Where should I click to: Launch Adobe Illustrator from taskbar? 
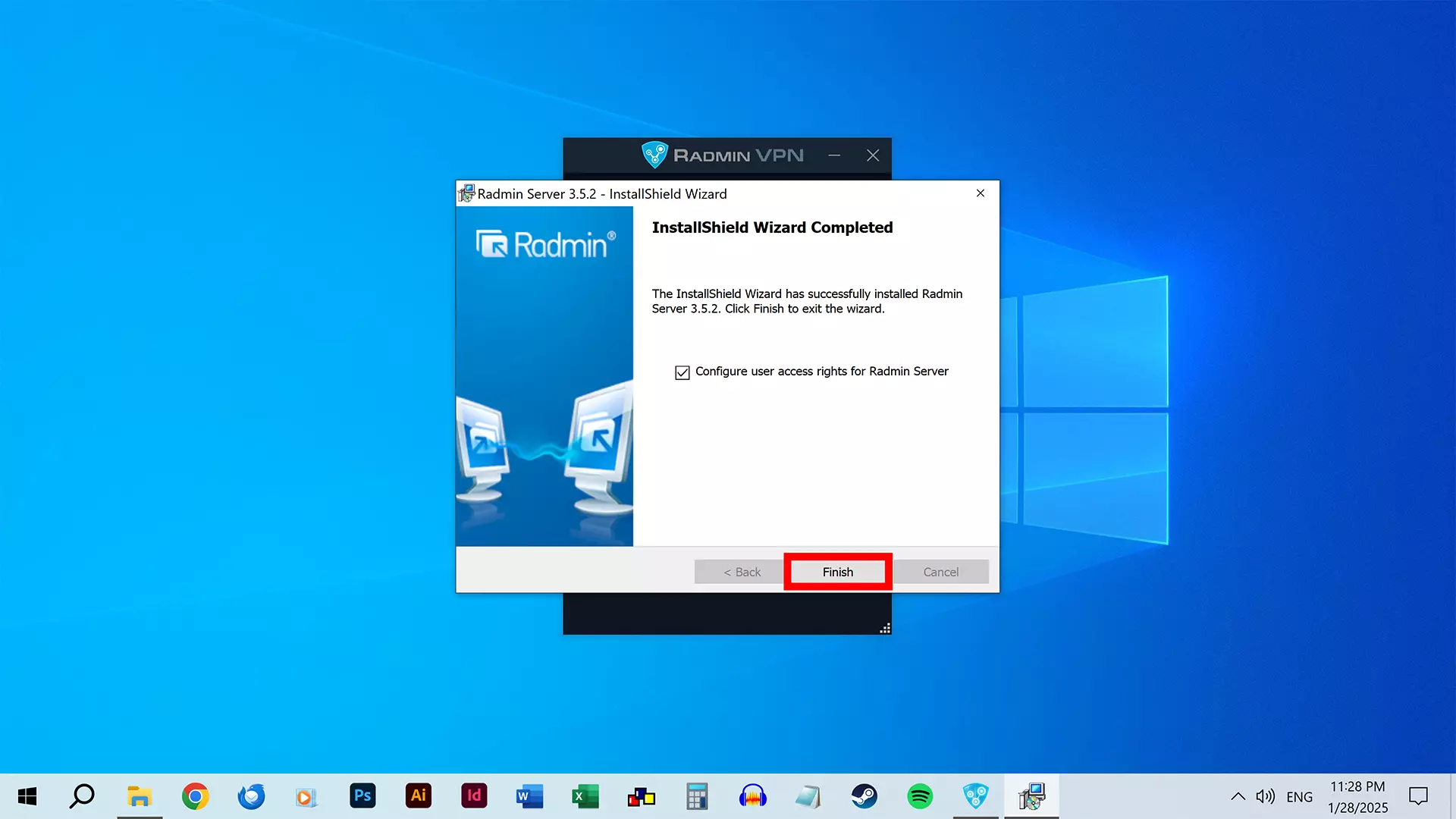[x=418, y=795]
